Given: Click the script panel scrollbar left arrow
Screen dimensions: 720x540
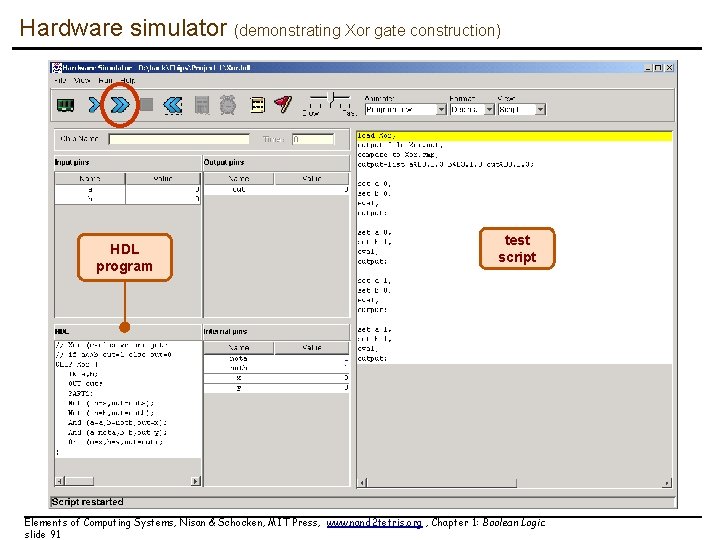Looking at the screenshot, I should click(362, 483).
